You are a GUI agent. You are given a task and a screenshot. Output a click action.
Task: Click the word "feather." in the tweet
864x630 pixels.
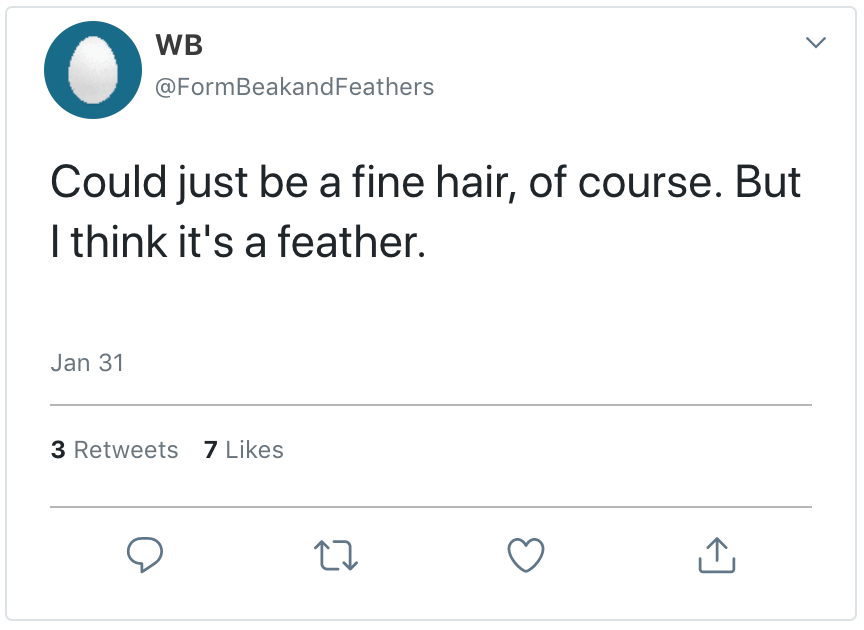point(361,242)
